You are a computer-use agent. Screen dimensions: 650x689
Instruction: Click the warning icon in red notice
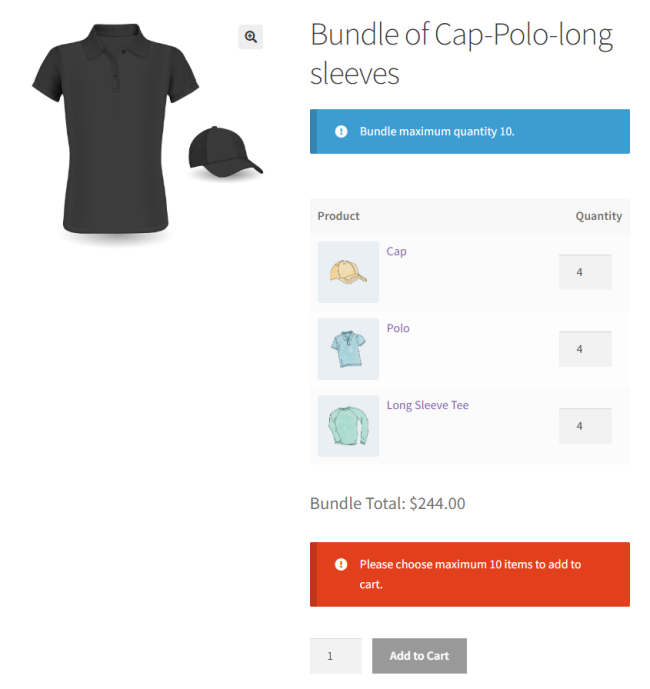[341, 564]
